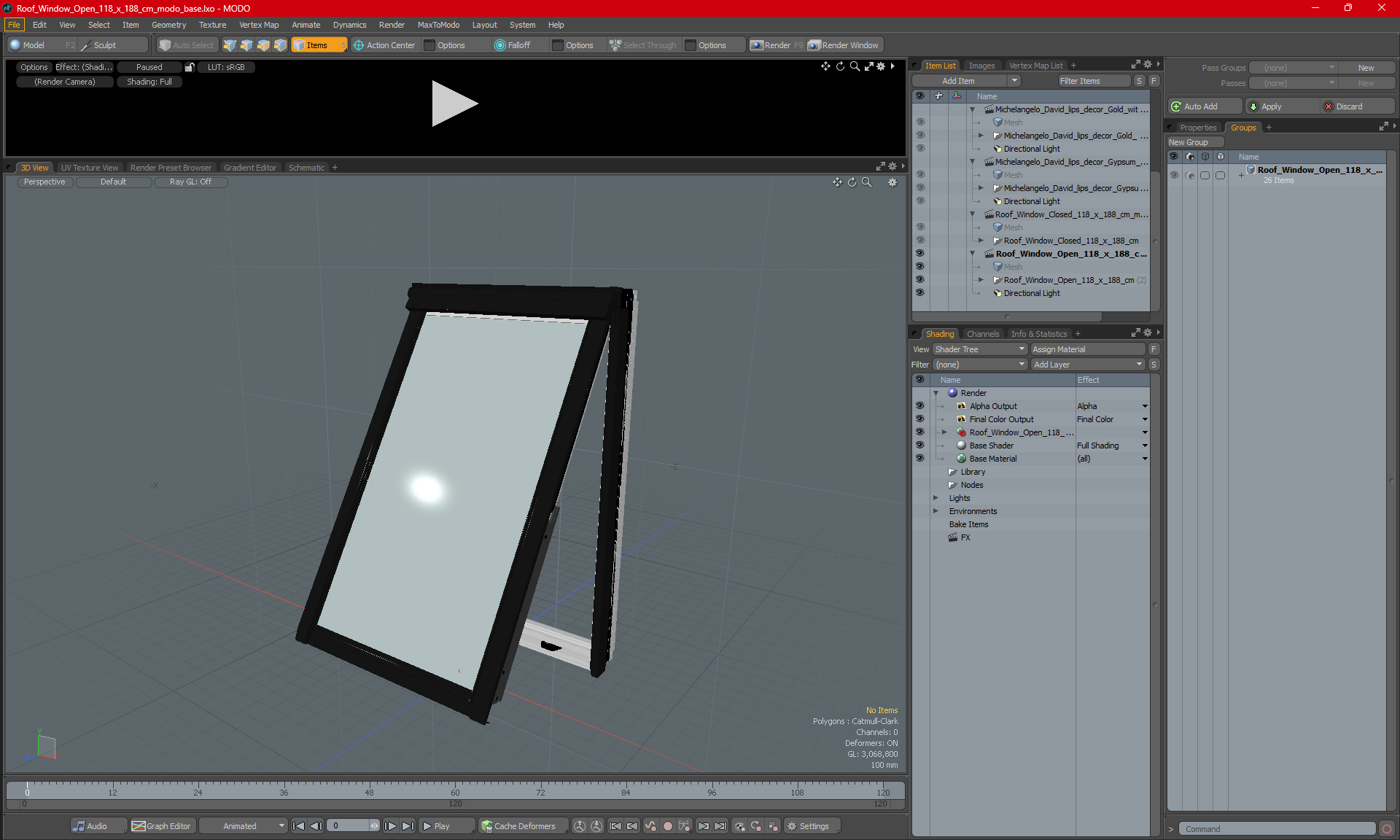Open the Graph Editor
The image size is (1400, 840).
click(x=161, y=826)
